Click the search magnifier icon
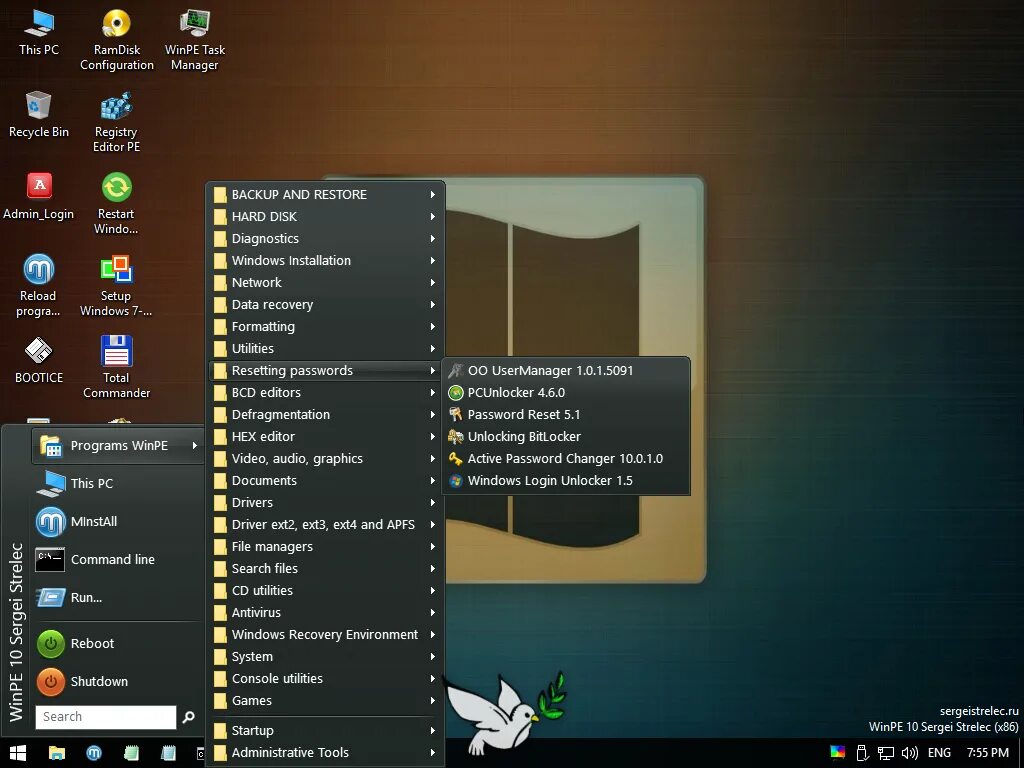Image resolution: width=1024 pixels, height=768 pixels. pos(189,717)
